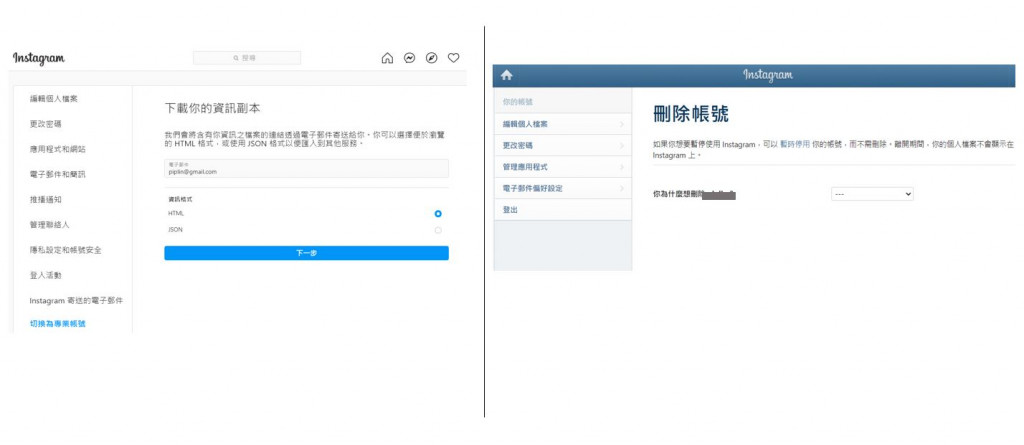Viewport: 1024px width, 445px height.
Task: Click the 資訊格式 label
Action: (x=180, y=199)
